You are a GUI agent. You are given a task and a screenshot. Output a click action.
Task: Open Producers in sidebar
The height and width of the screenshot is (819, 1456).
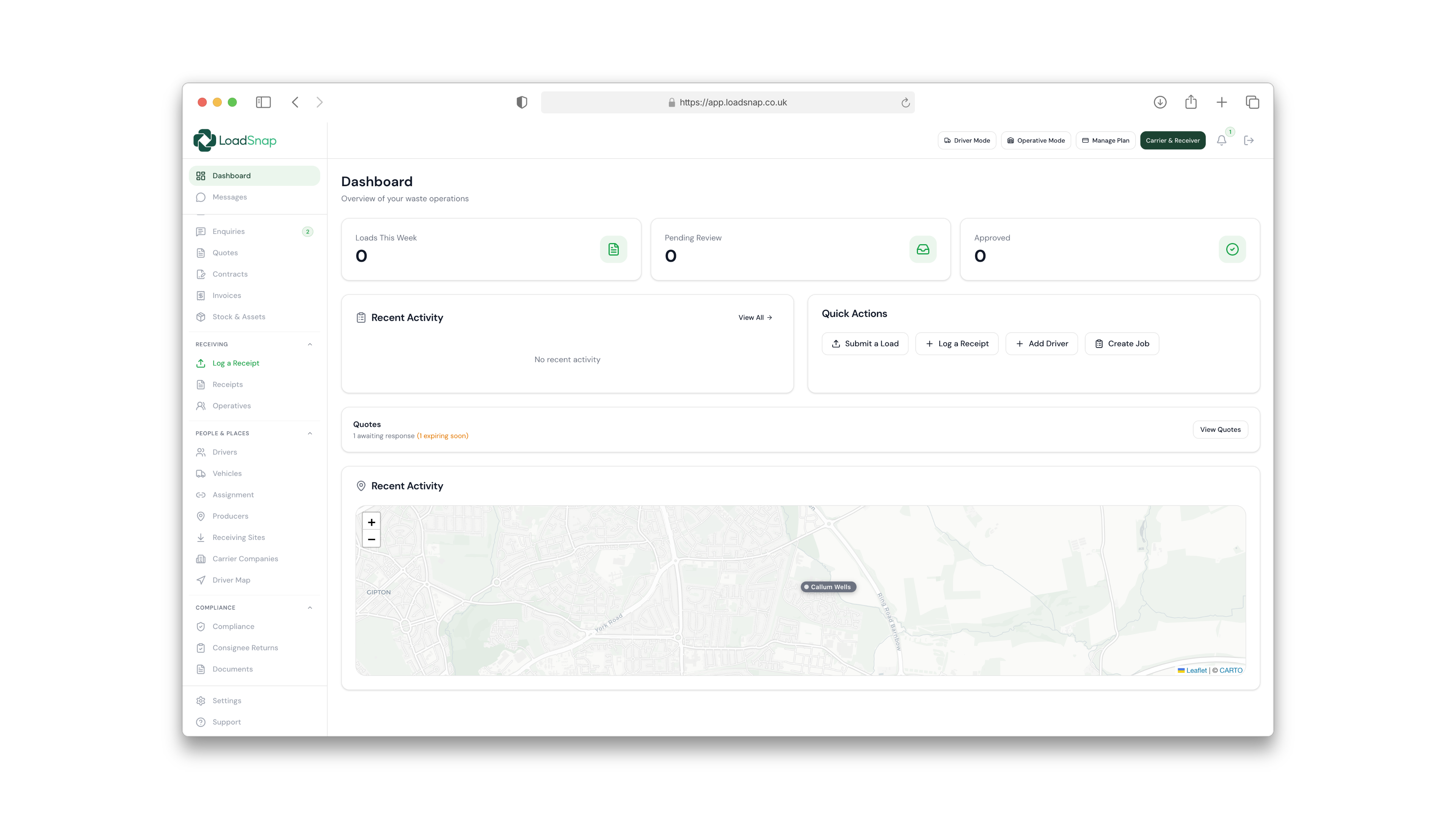[x=254, y=516]
